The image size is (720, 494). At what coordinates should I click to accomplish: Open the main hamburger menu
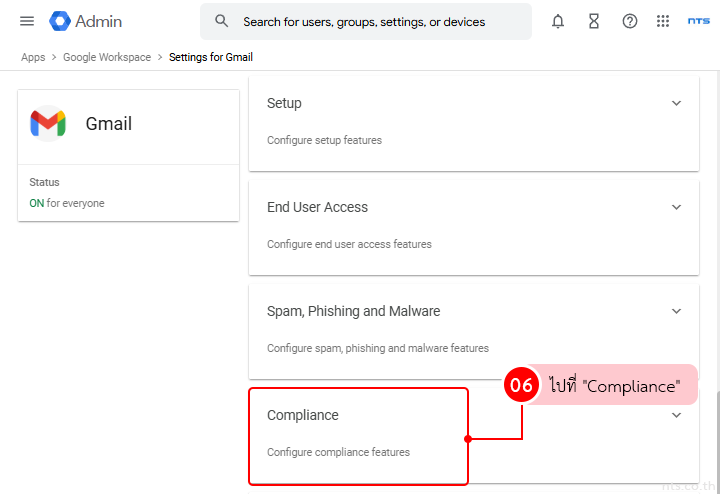click(x=27, y=21)
